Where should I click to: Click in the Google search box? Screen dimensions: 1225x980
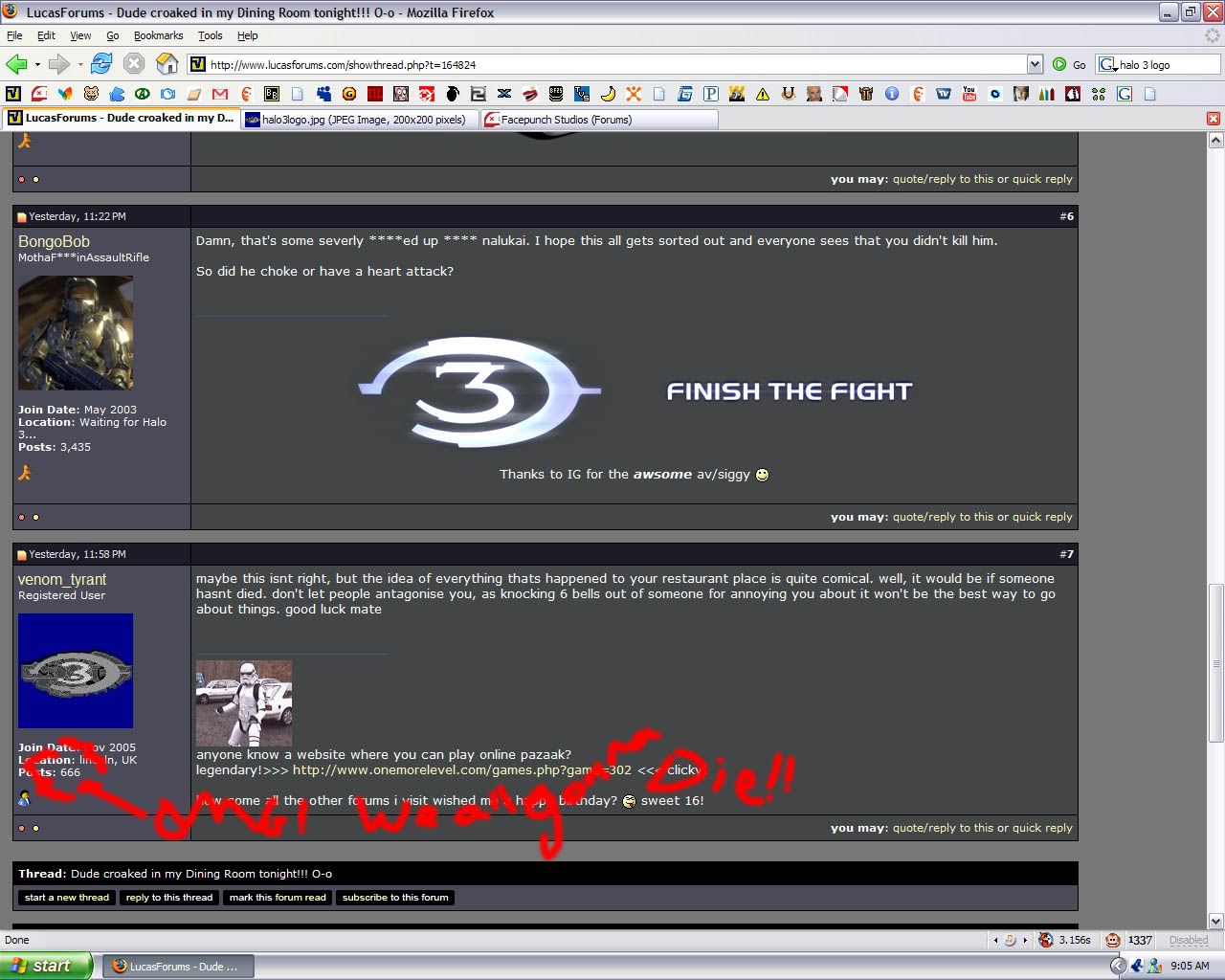1158,64
